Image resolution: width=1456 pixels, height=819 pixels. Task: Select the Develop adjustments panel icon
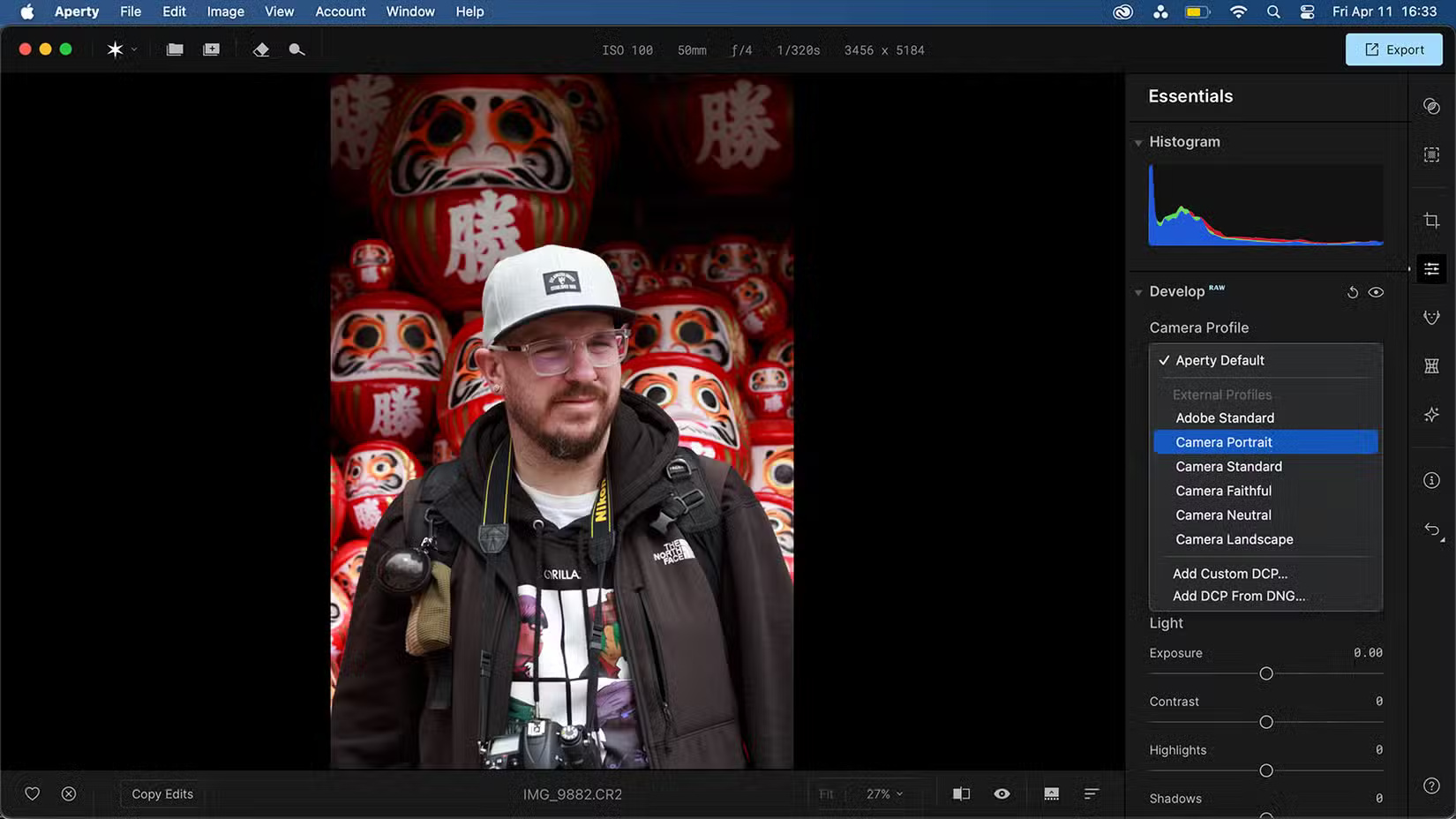(x=1431, y=268)
